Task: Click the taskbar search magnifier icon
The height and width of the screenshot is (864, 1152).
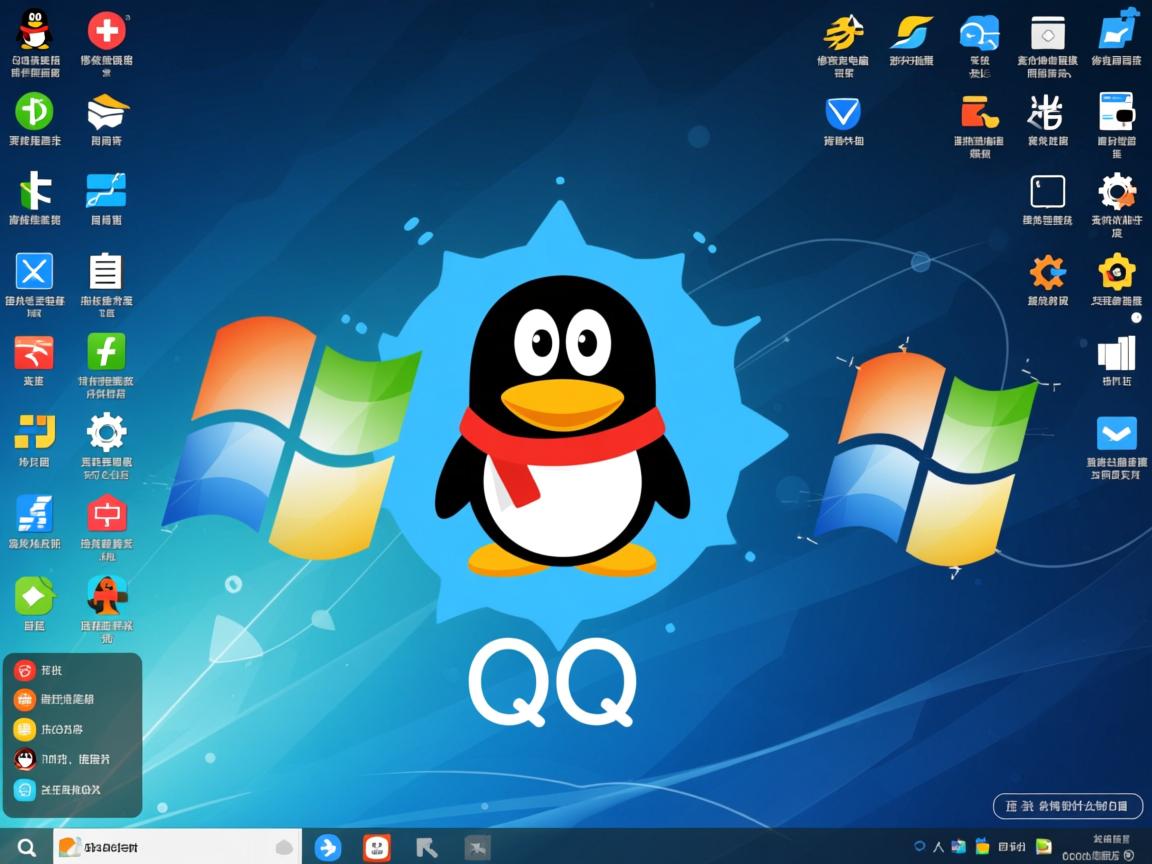Action: tap(26, 847)
